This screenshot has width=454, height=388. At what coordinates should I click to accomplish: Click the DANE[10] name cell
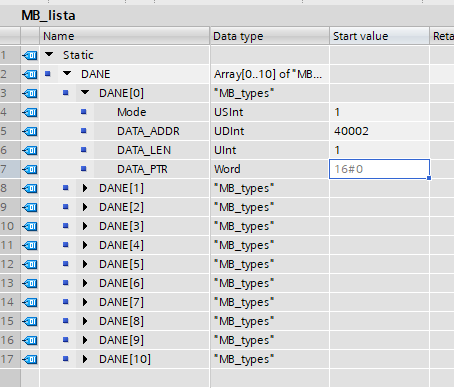click(143, 359)
